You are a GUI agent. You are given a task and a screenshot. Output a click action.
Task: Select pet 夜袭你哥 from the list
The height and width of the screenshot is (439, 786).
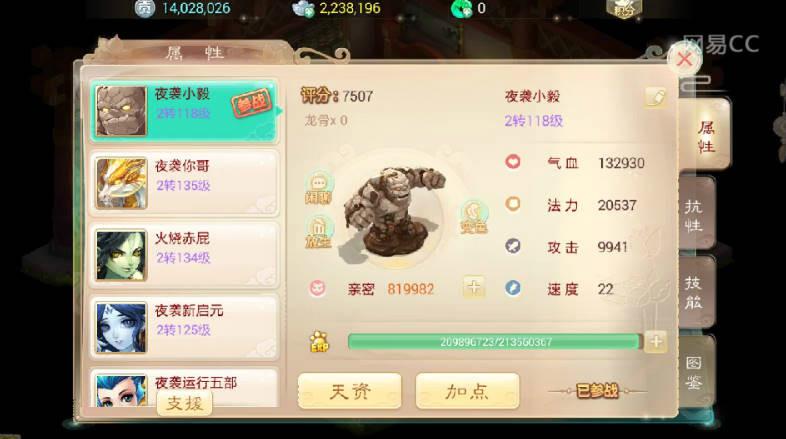click(184, 183)
